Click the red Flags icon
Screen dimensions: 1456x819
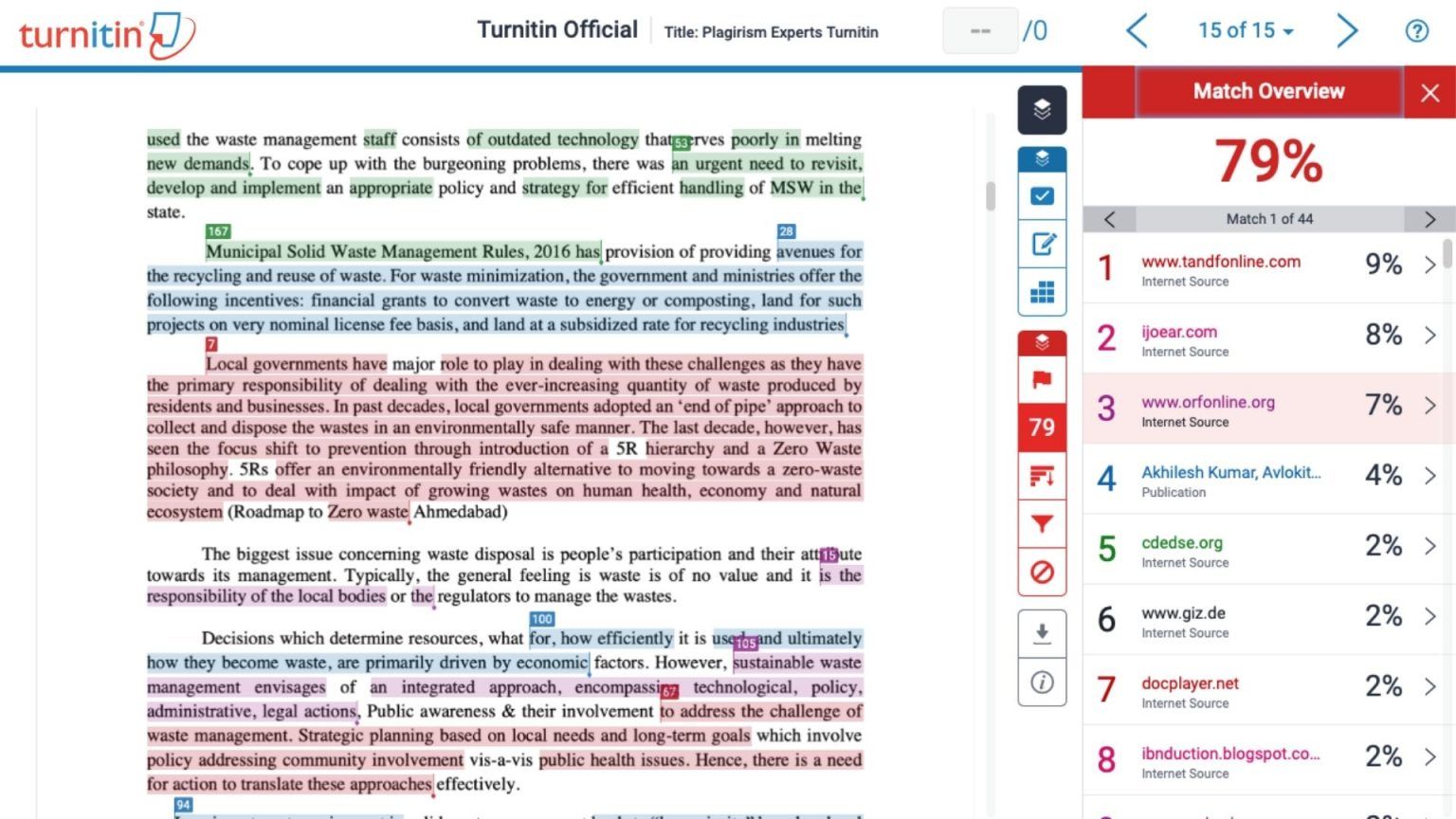point(1042,380)
